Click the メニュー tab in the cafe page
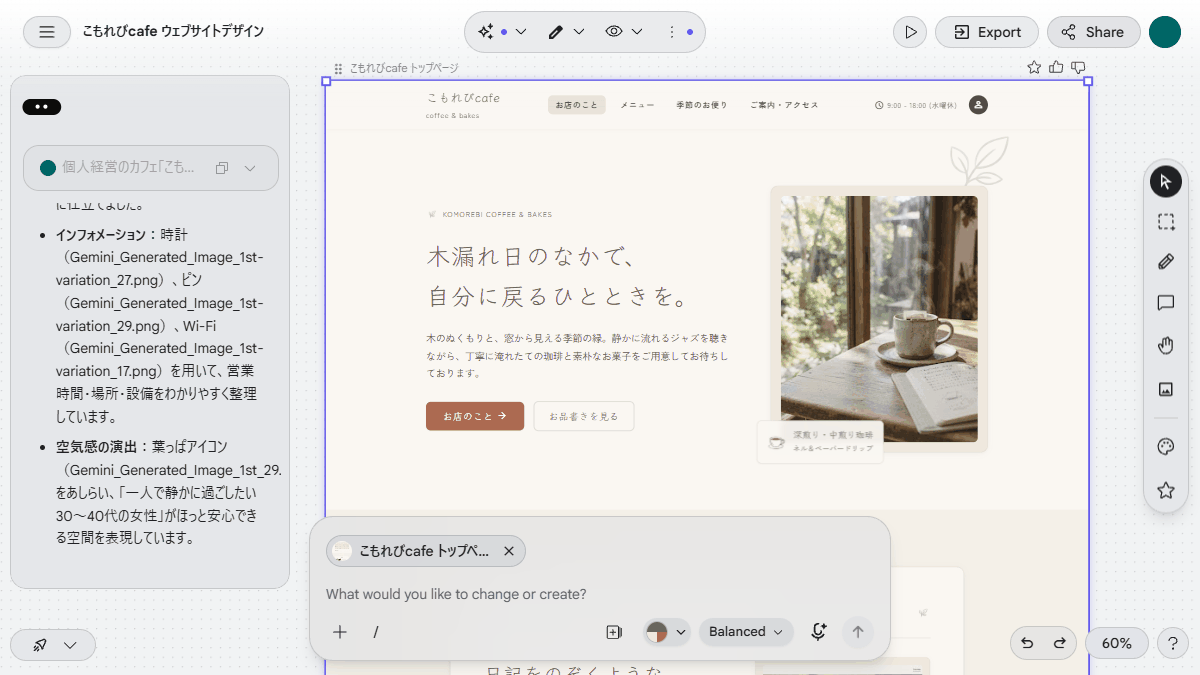This screenshot has width=1200, height=675. pyautogui.click(x=637, y=105)
